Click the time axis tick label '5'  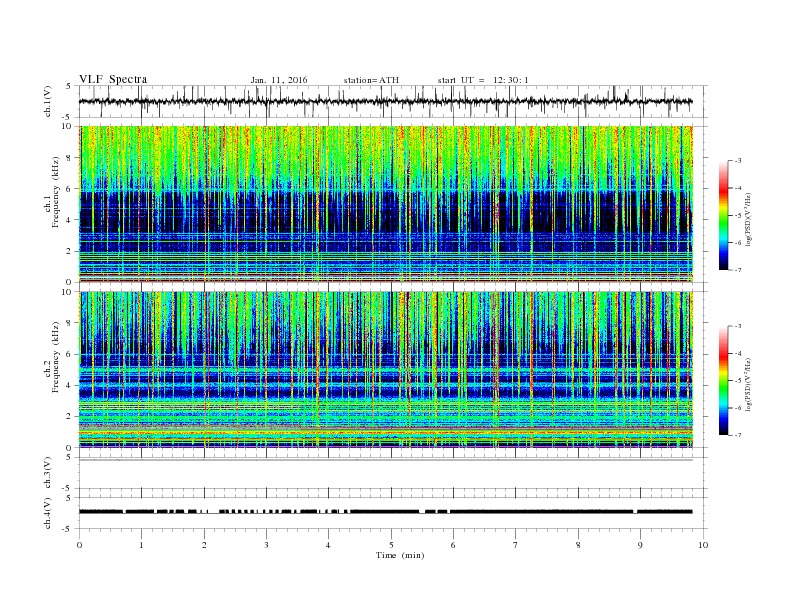(x=391, y=545)
